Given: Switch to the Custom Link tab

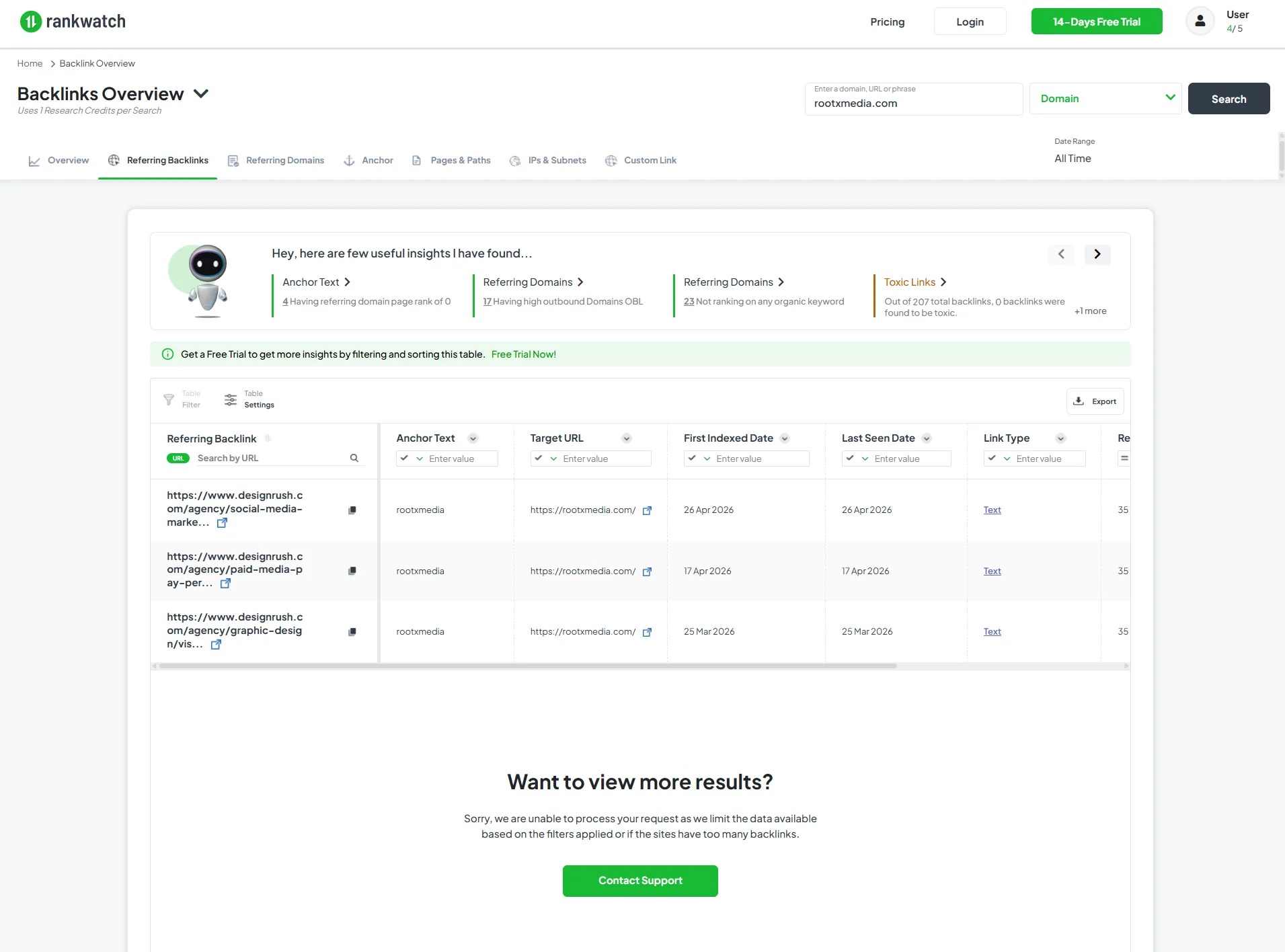Looking at the screenshot, I should [641, 161].
